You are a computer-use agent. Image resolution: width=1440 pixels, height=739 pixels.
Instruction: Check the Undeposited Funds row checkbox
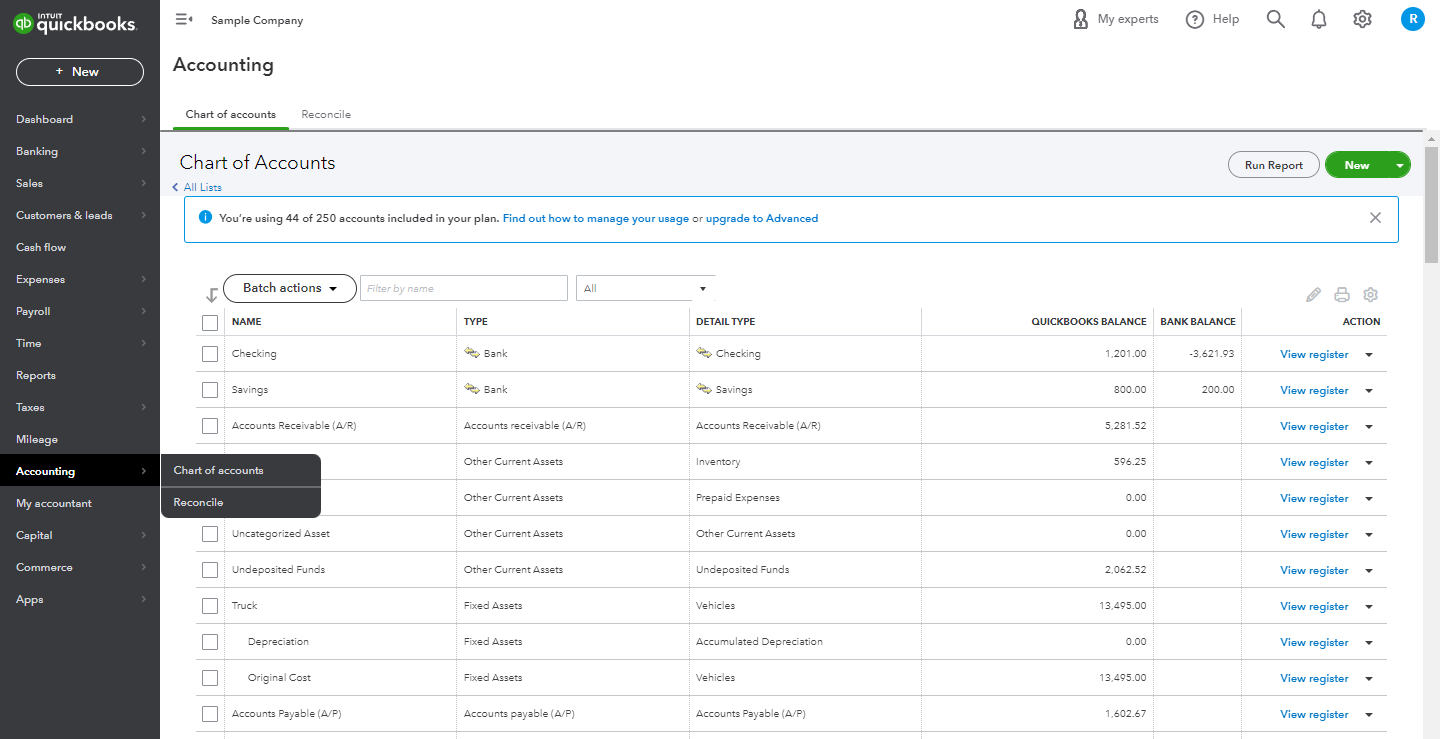209,570
